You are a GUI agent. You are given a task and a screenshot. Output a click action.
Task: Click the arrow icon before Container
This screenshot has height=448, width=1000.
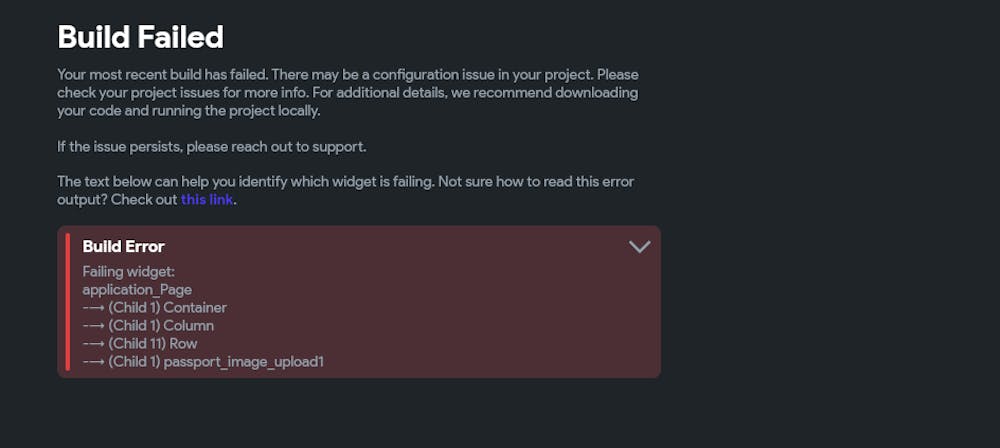pyautogui.click(x=94, y=308)
